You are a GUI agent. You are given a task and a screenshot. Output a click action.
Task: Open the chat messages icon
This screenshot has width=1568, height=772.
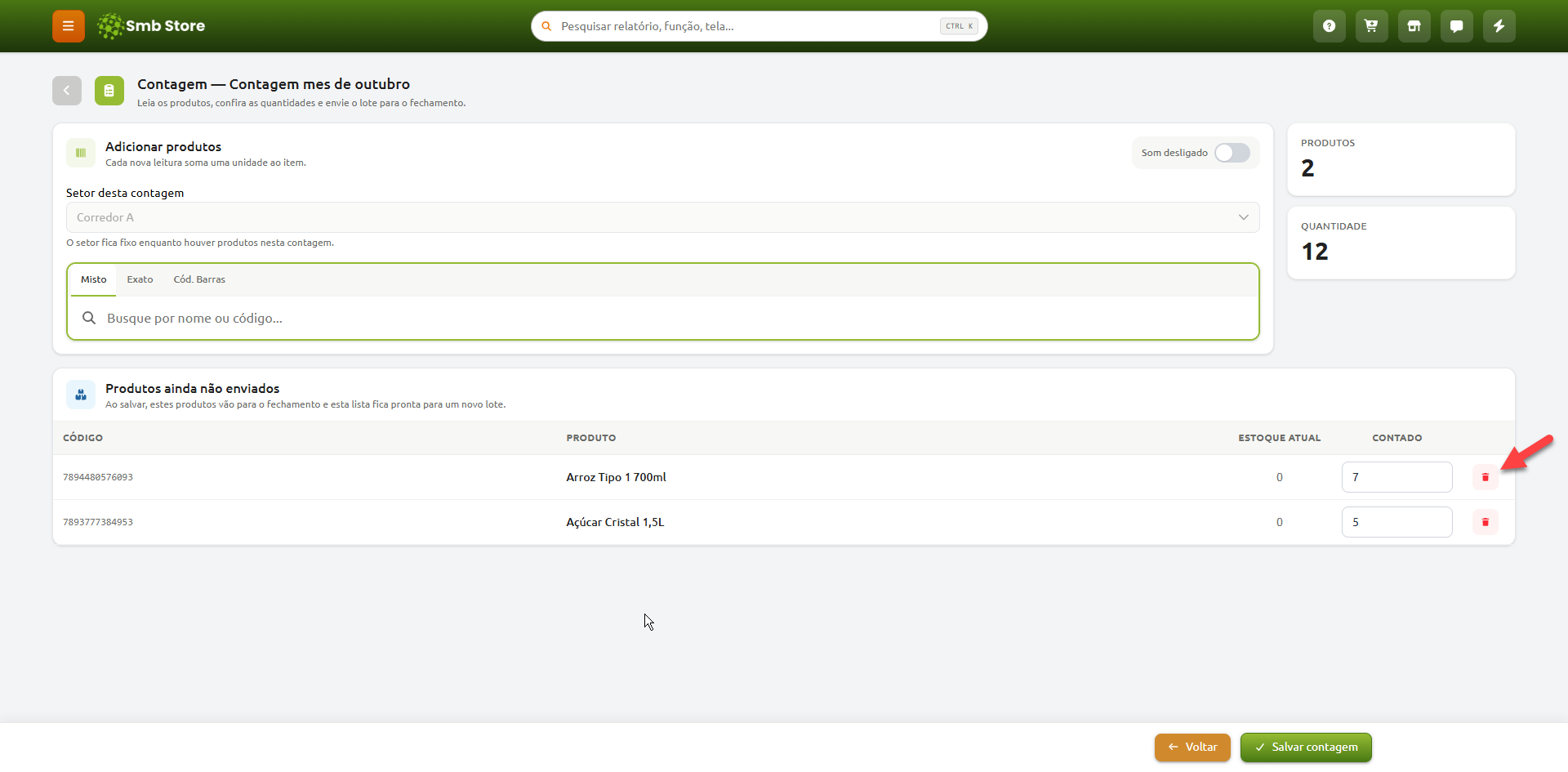click(x=1457, y=26)
